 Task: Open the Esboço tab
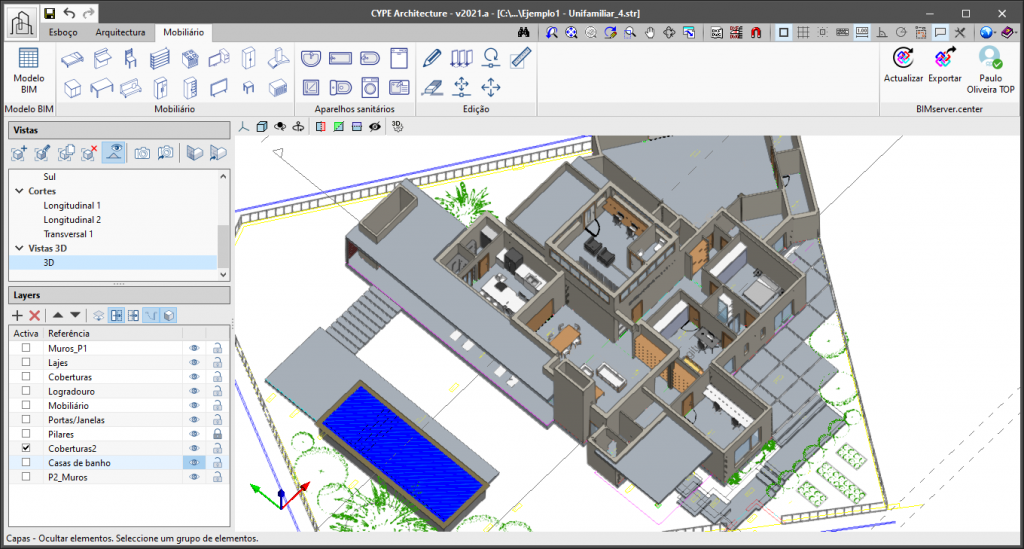click(x=63, y=32)
